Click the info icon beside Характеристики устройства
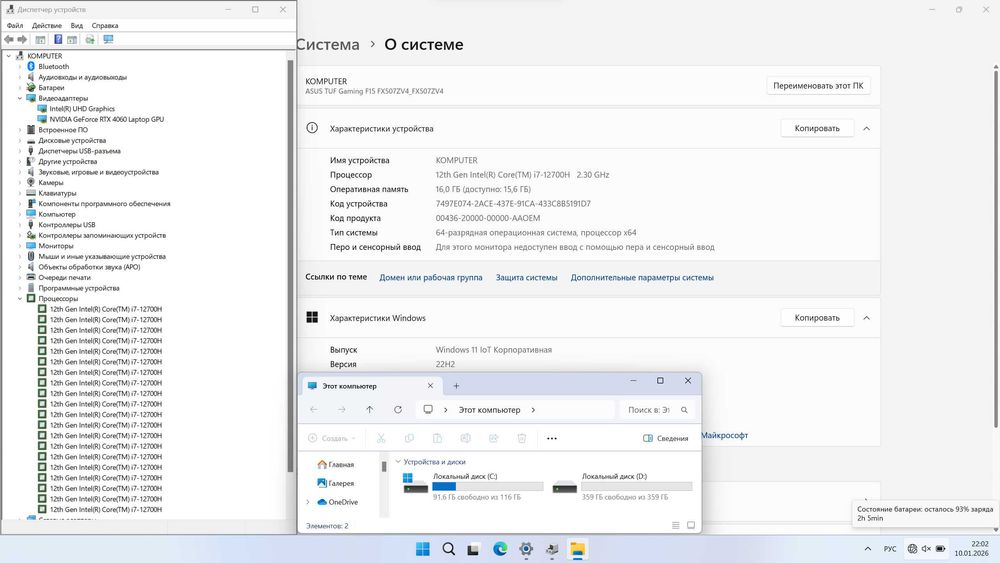This screenshot has height=563, width=1000. point(312,128)
